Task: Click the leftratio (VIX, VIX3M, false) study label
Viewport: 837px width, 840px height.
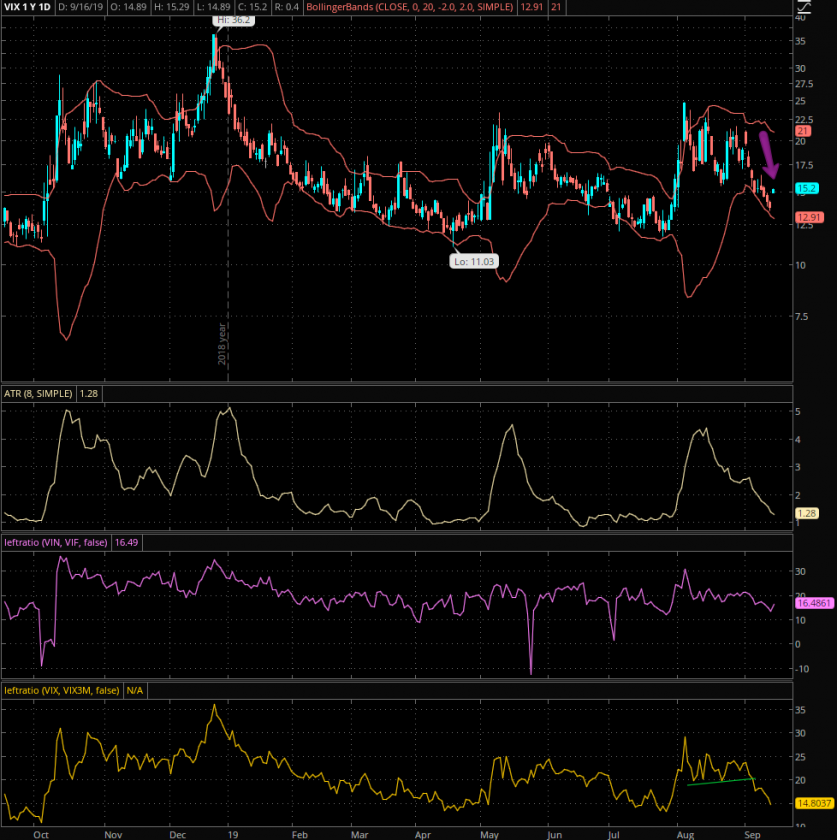Action: point(62,689)
